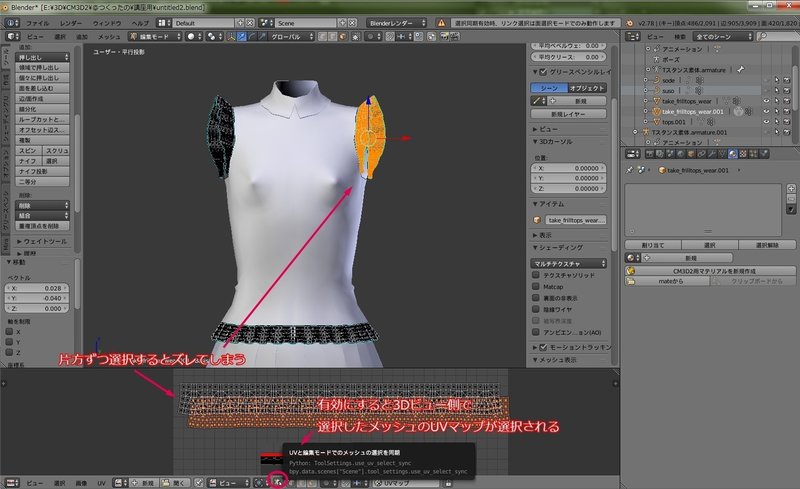Click the Modifiers wrench properties icon

coord(712,154)
